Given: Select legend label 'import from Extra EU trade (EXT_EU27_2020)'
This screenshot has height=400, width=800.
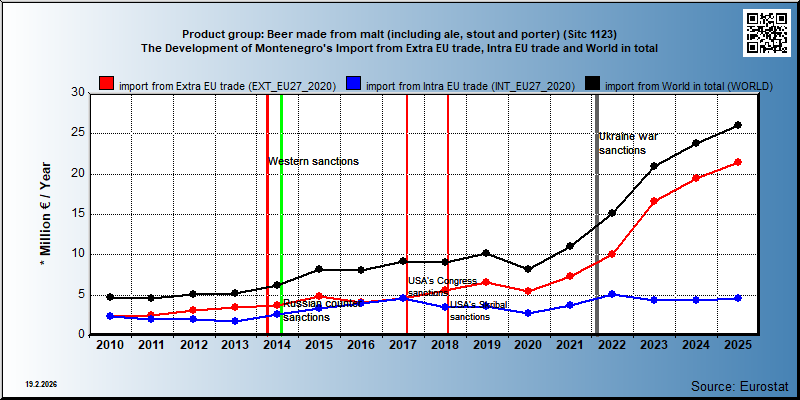Looking at the screenshot, I should pyautogui.click(x=227, y=86).
